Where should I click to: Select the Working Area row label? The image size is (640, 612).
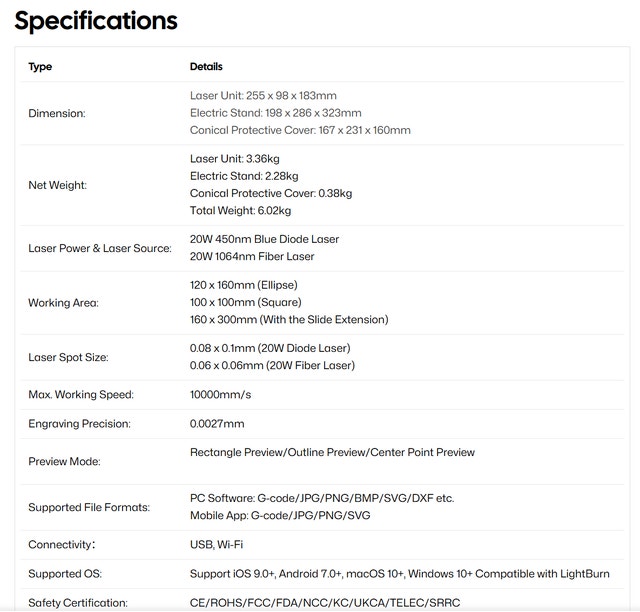click(63, 303)
